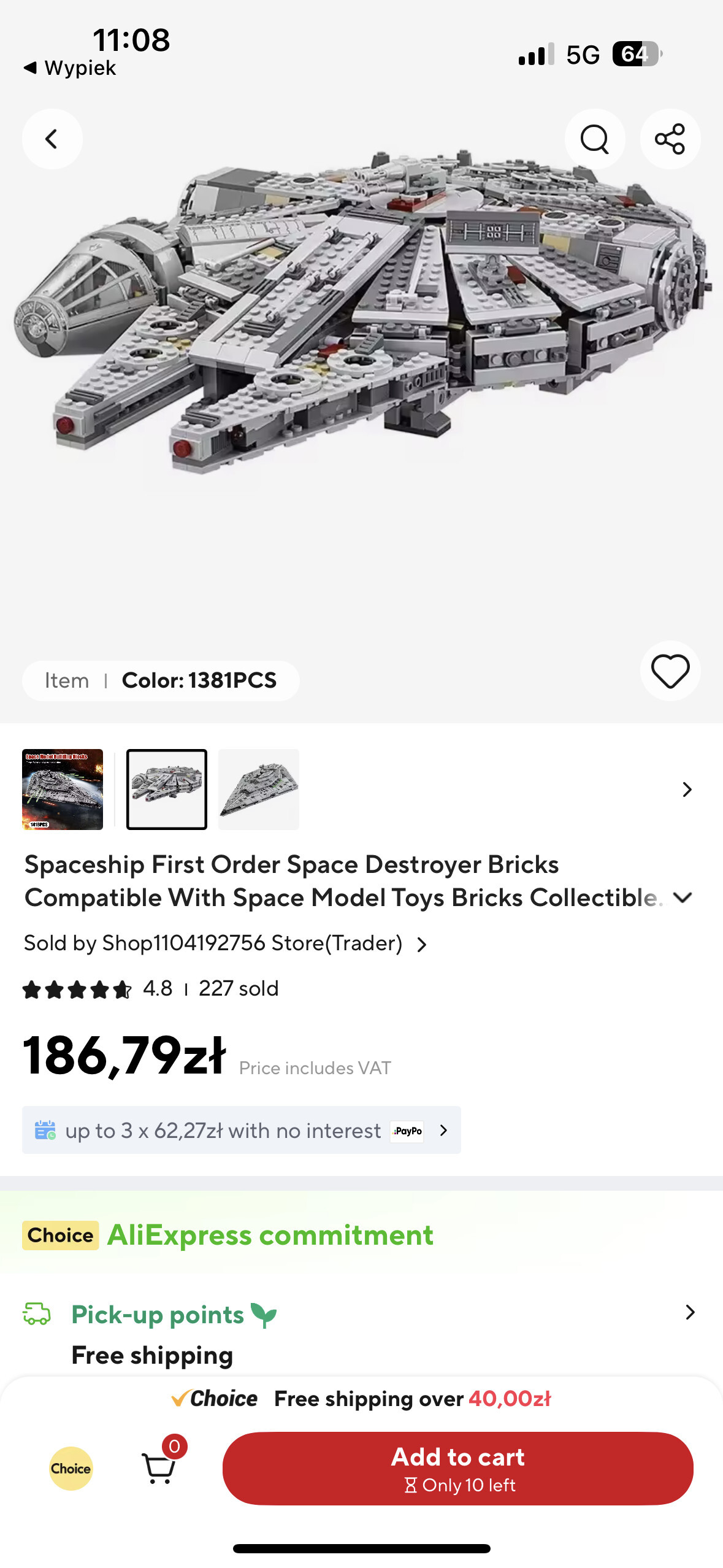Viewport: 723px width, 1568px height.
Task: Tap the yellow Choice round icon
Action: coord(71,1468)
